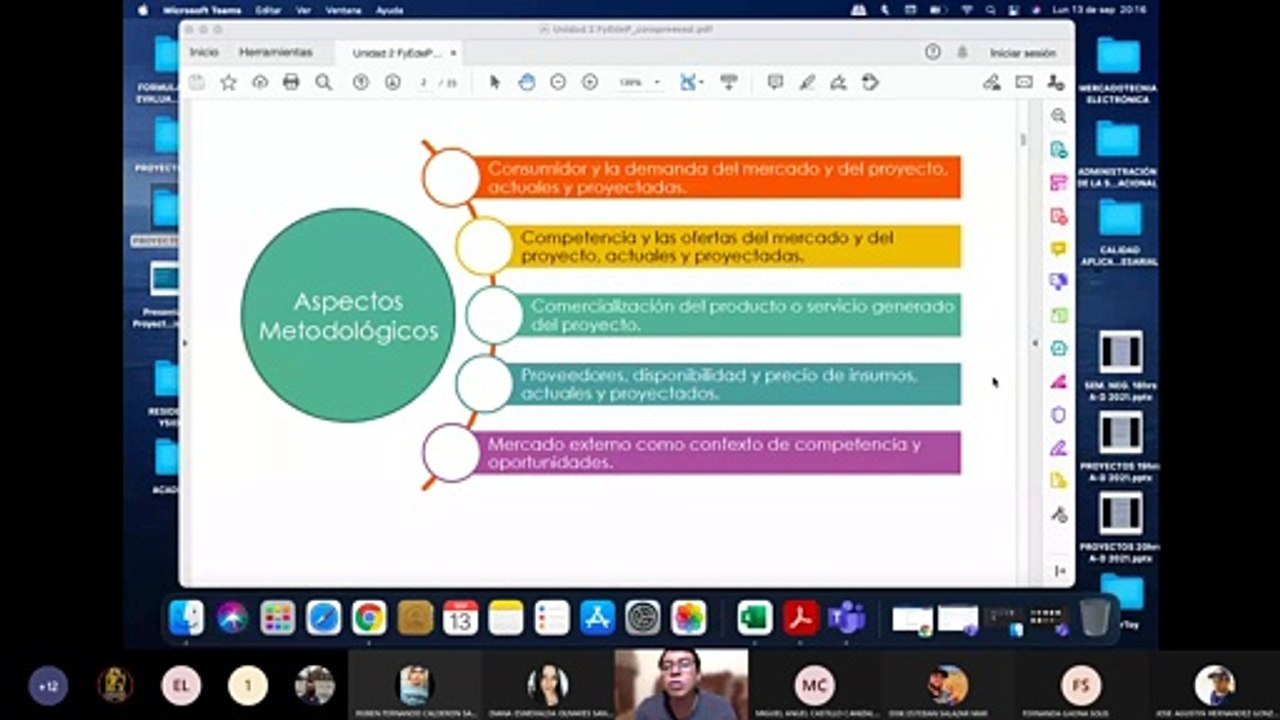Open Export PDF tool in the right panel
The width and height of the screenshot is (1280, 720).
(1058, 149)
